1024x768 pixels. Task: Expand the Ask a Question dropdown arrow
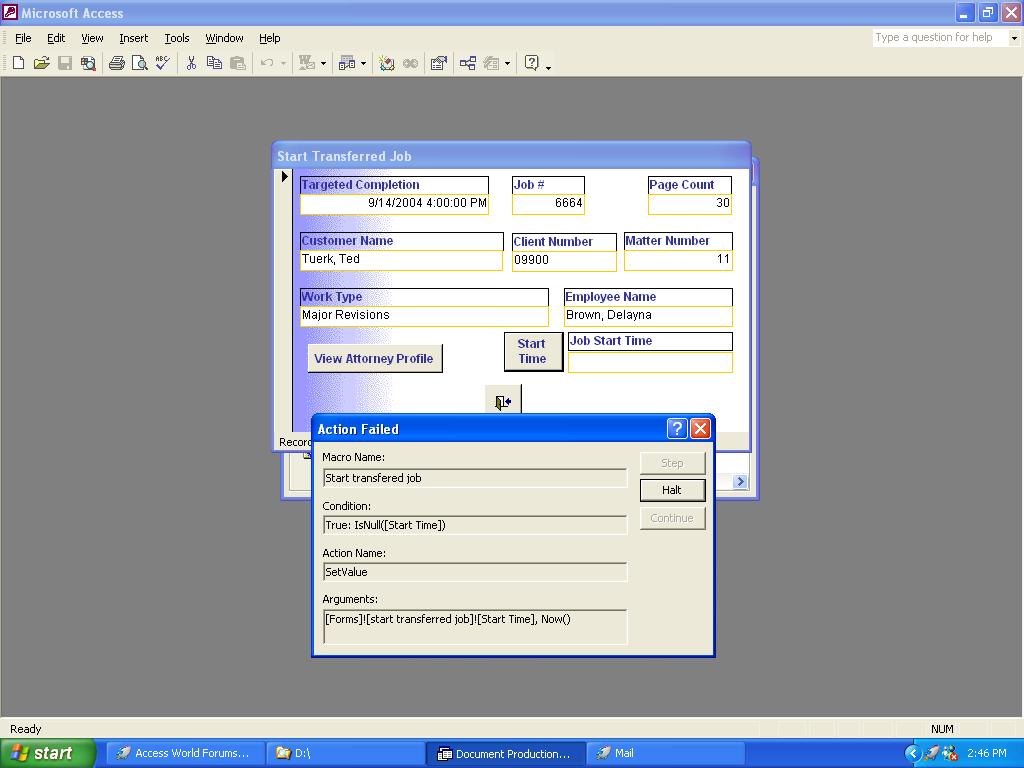(1014, 38)
